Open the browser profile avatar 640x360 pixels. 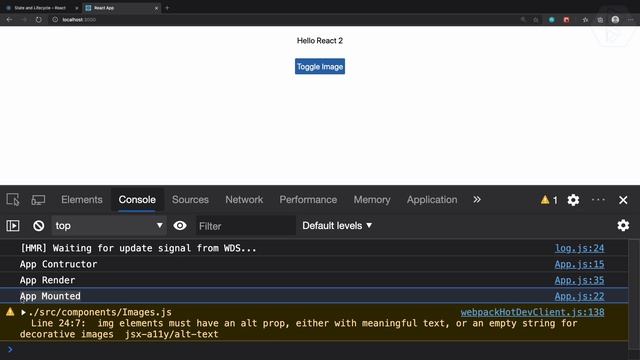pyautogui.click(x=615, y=20)
